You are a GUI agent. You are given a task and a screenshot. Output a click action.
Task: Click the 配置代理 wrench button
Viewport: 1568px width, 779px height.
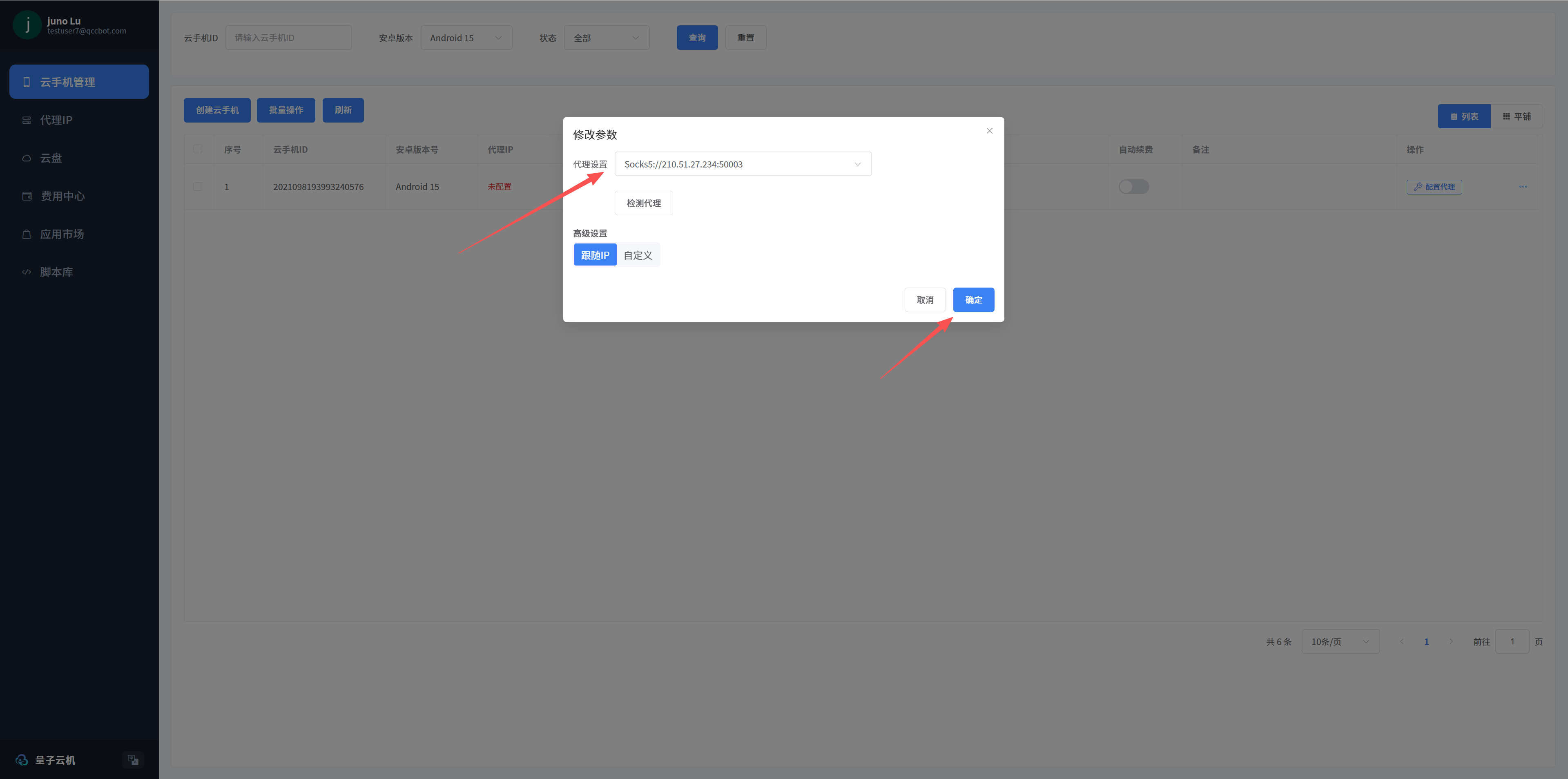(1434, 187)
